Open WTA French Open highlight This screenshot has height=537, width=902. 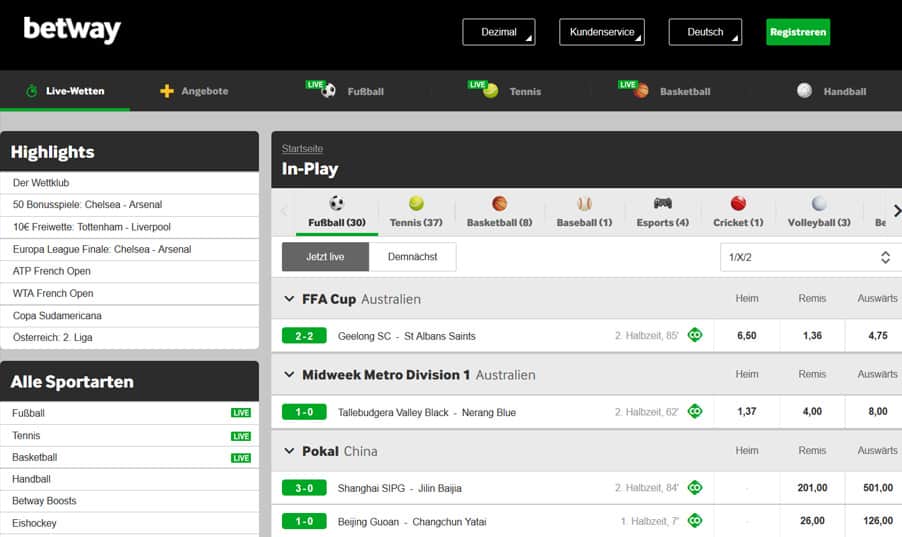click(129, 294)
